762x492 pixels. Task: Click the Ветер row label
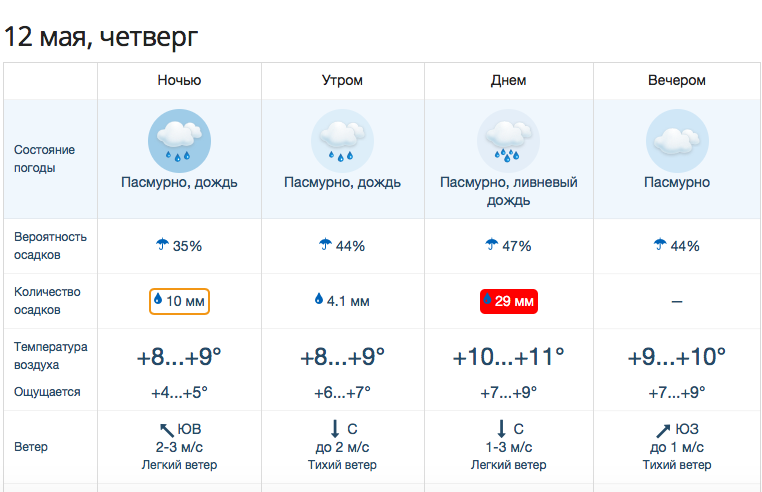coord(31,447)
